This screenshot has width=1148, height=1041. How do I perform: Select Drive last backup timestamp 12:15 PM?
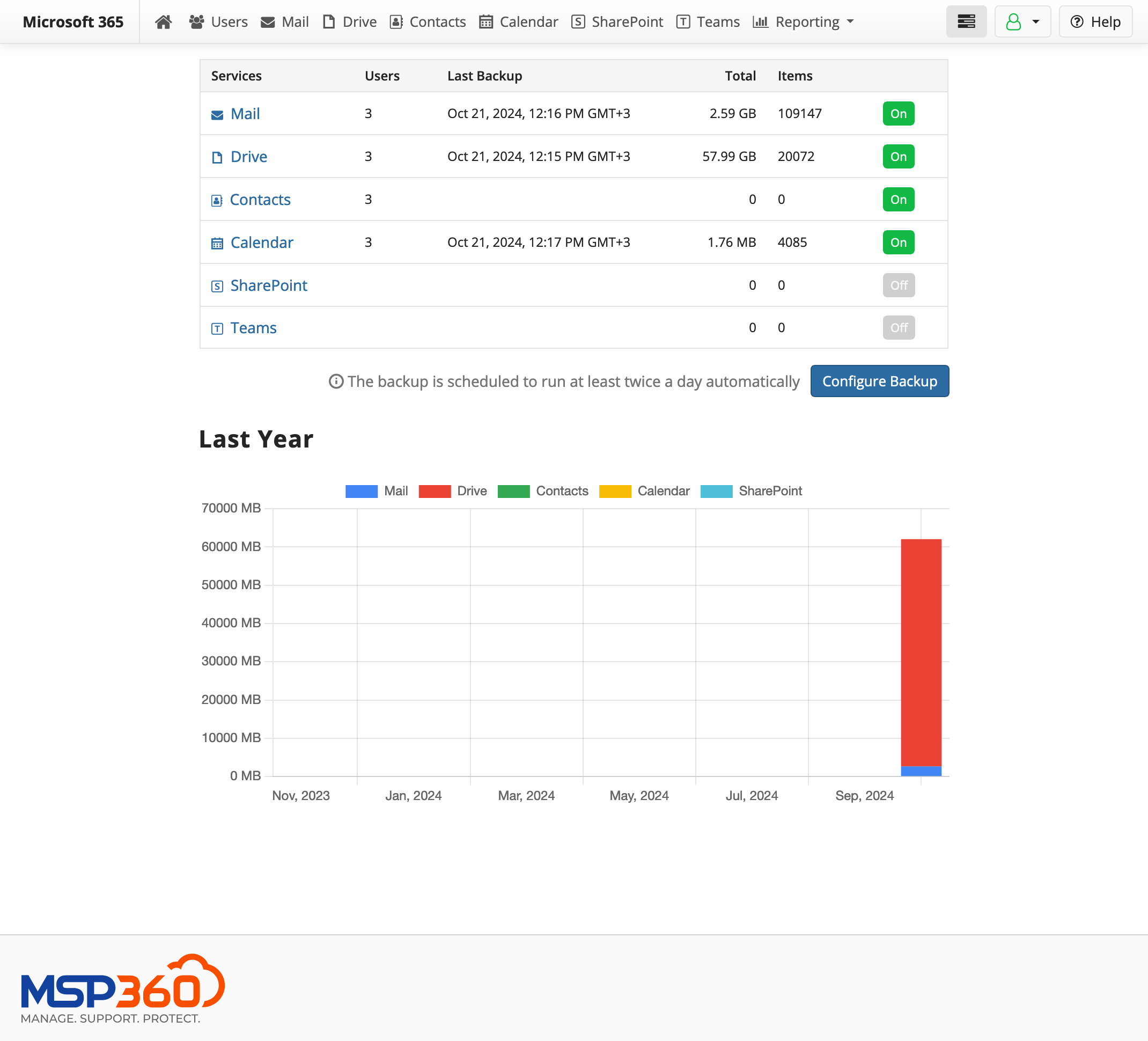point(539,157)
